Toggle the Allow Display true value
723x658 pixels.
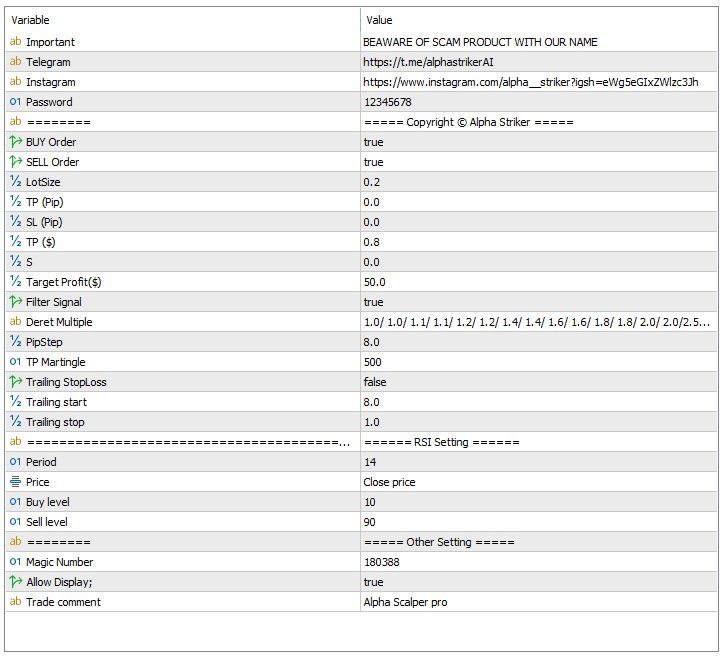[539, 582]
